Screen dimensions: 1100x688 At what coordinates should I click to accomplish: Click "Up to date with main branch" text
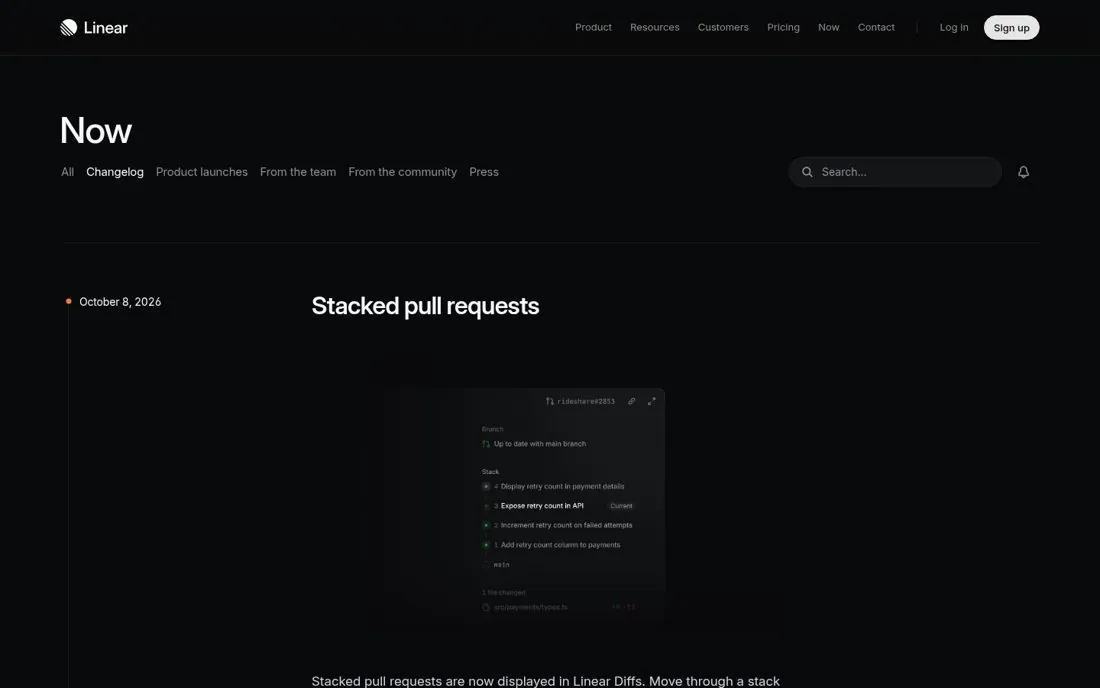coord(539,444)
